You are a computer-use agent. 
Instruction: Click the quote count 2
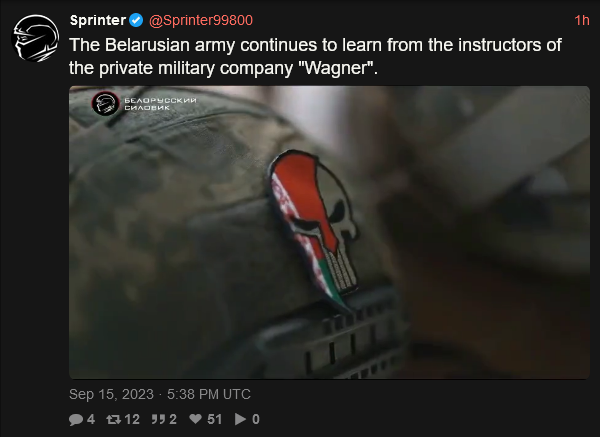173,419
